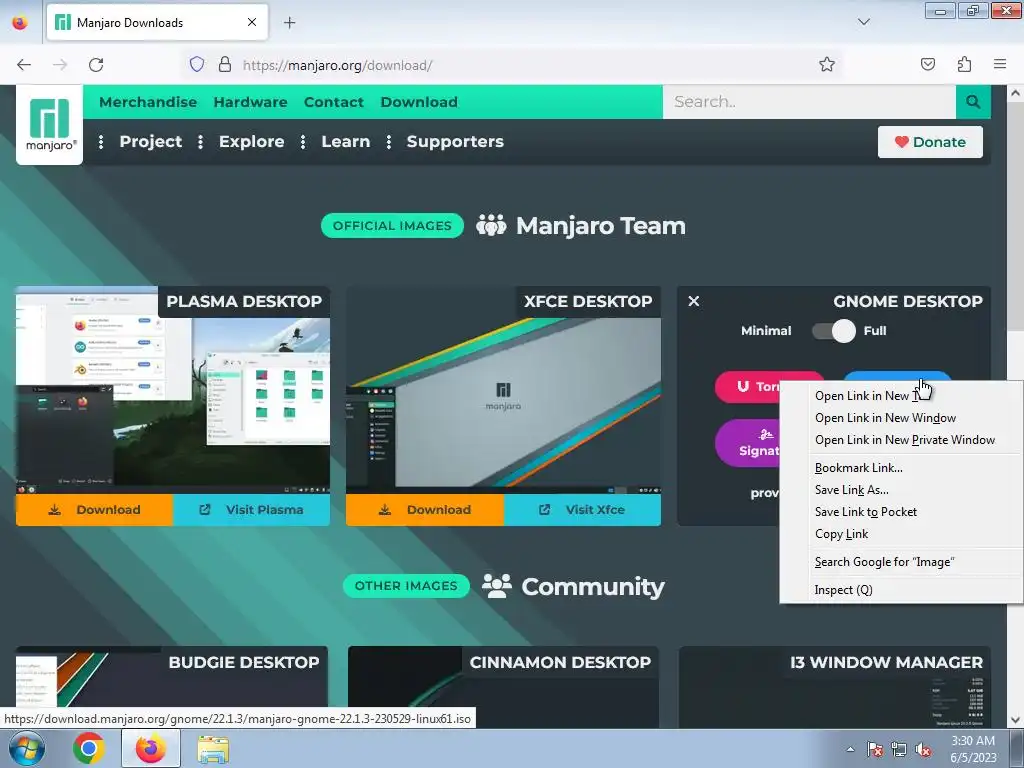The height and width of the screenshot is (768, 1024).
Task: Click the padlock site info icon
Action: coord(225,65)
